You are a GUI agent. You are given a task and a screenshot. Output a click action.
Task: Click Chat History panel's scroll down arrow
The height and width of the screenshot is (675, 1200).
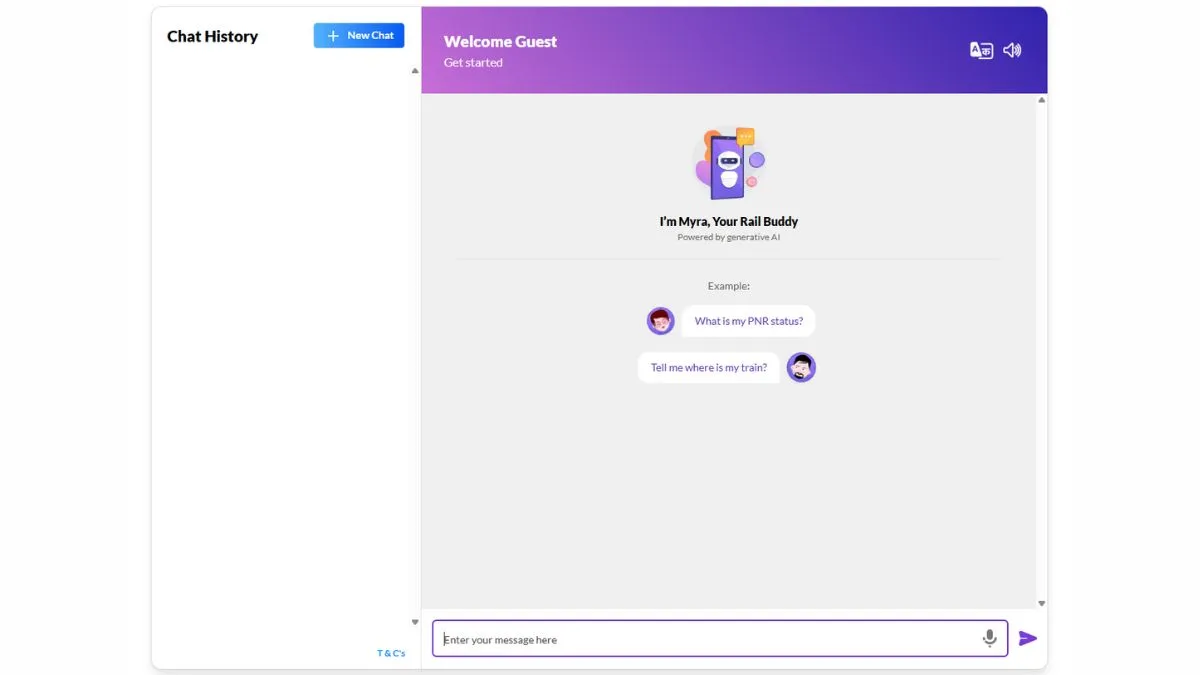click(415, 622)
